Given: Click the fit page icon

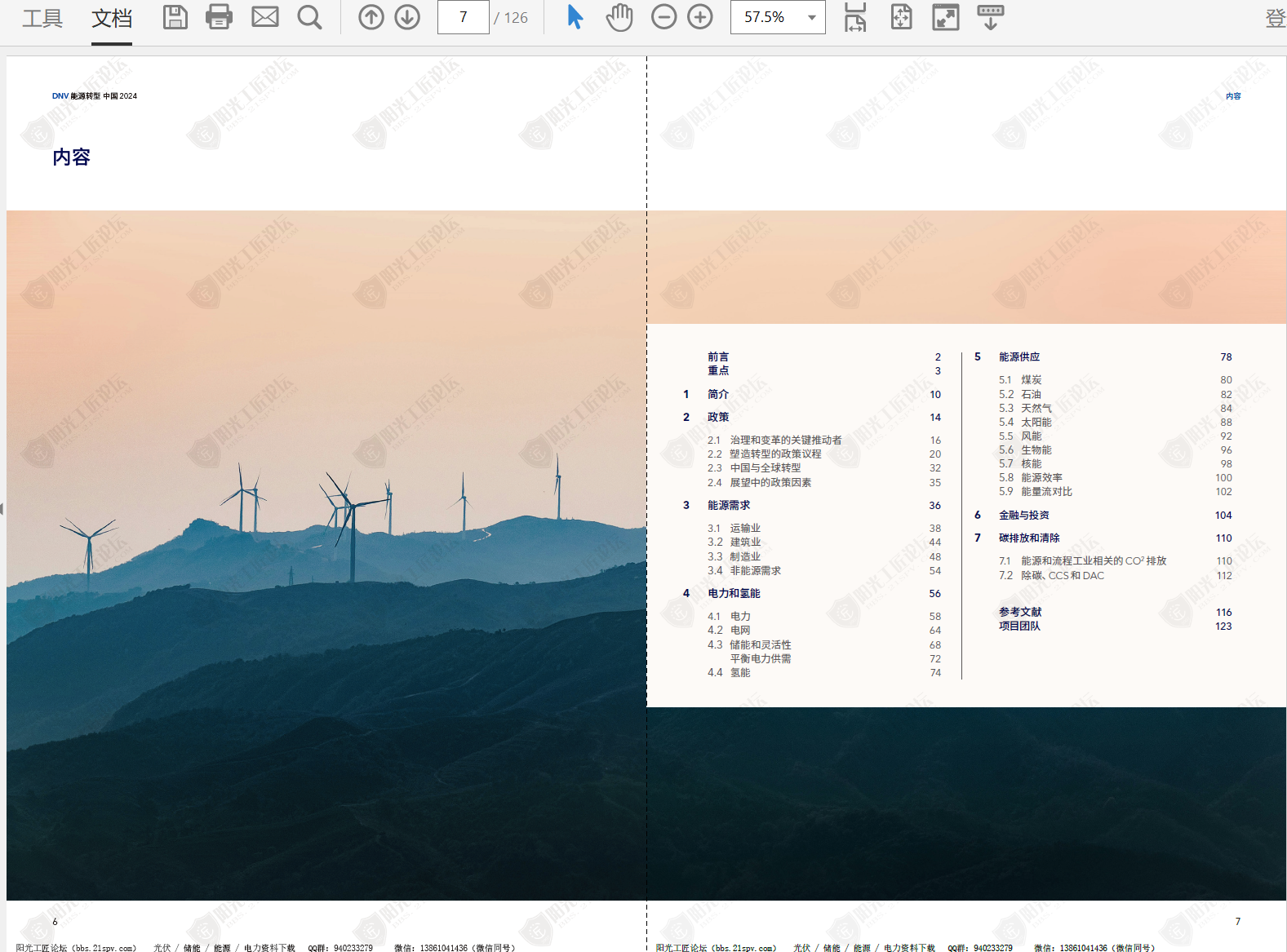Looking at the screenshot, I should 901,17.
